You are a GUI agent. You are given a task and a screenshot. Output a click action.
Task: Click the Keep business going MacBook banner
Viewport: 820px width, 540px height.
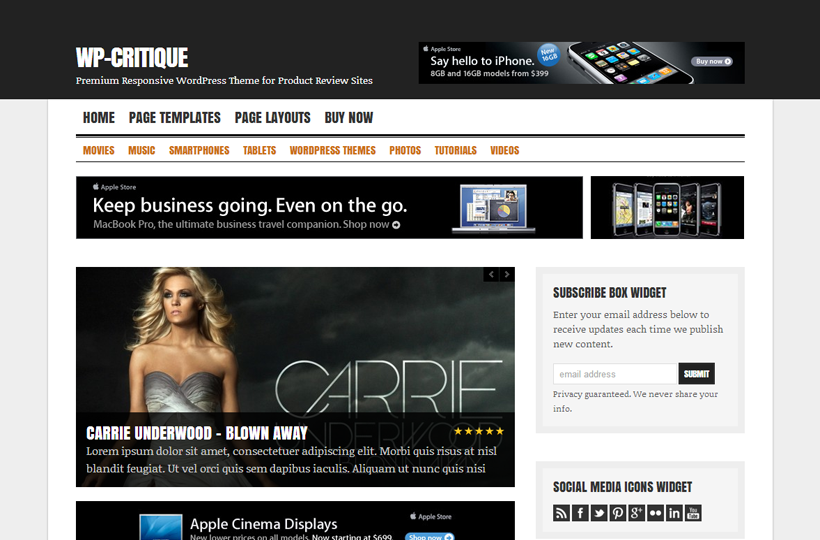[329, 208]
